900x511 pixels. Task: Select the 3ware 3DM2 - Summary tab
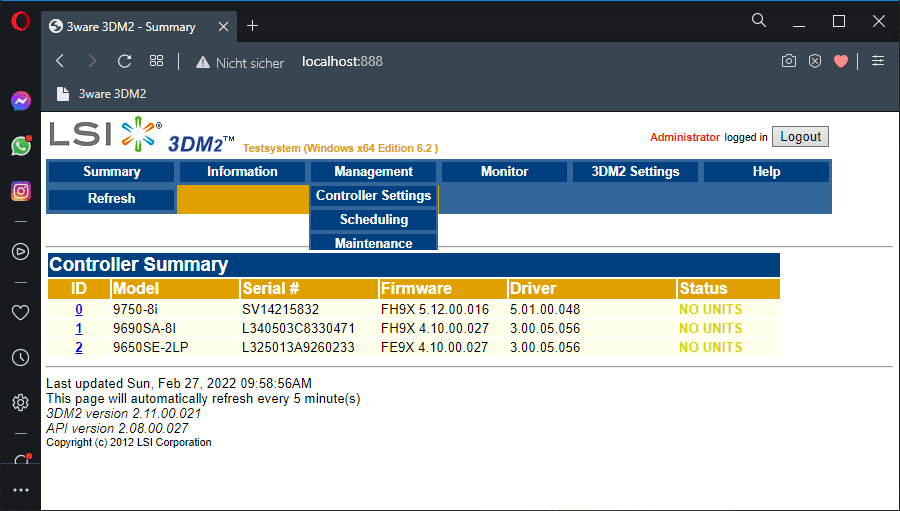[139, 26]
